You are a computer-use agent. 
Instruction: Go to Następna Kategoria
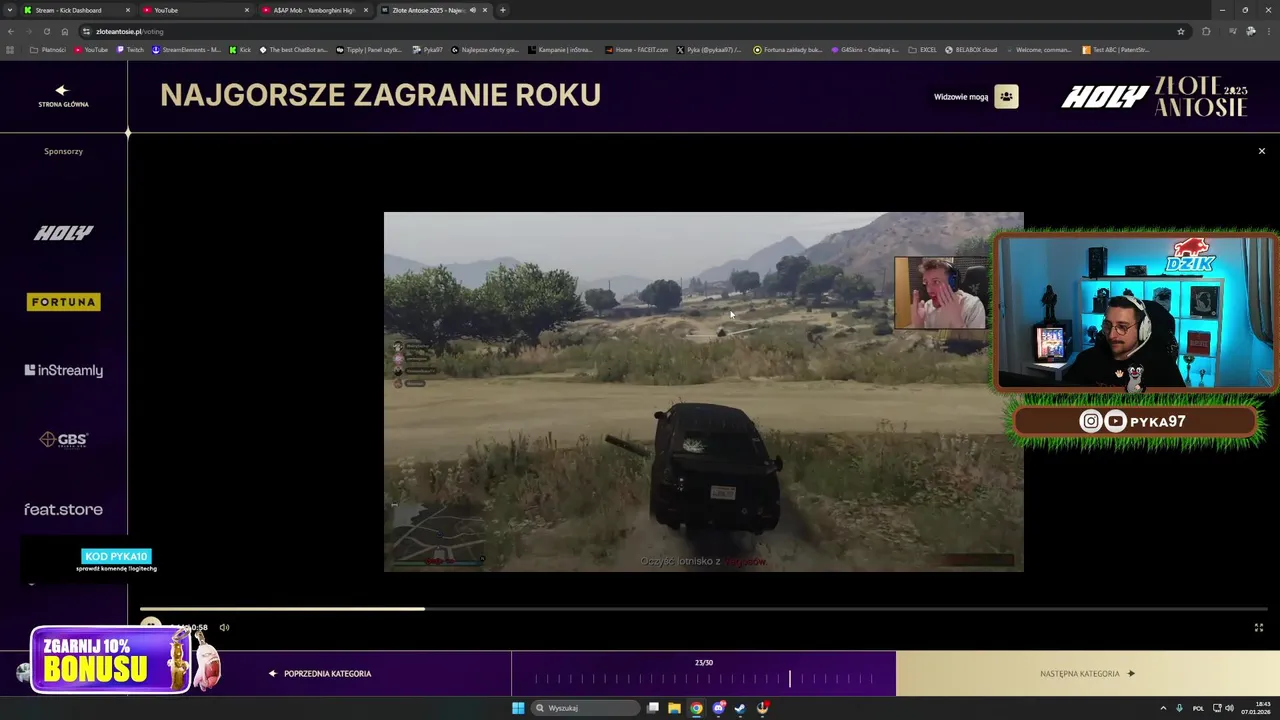pyautogui.click(x=1087, y=673)
